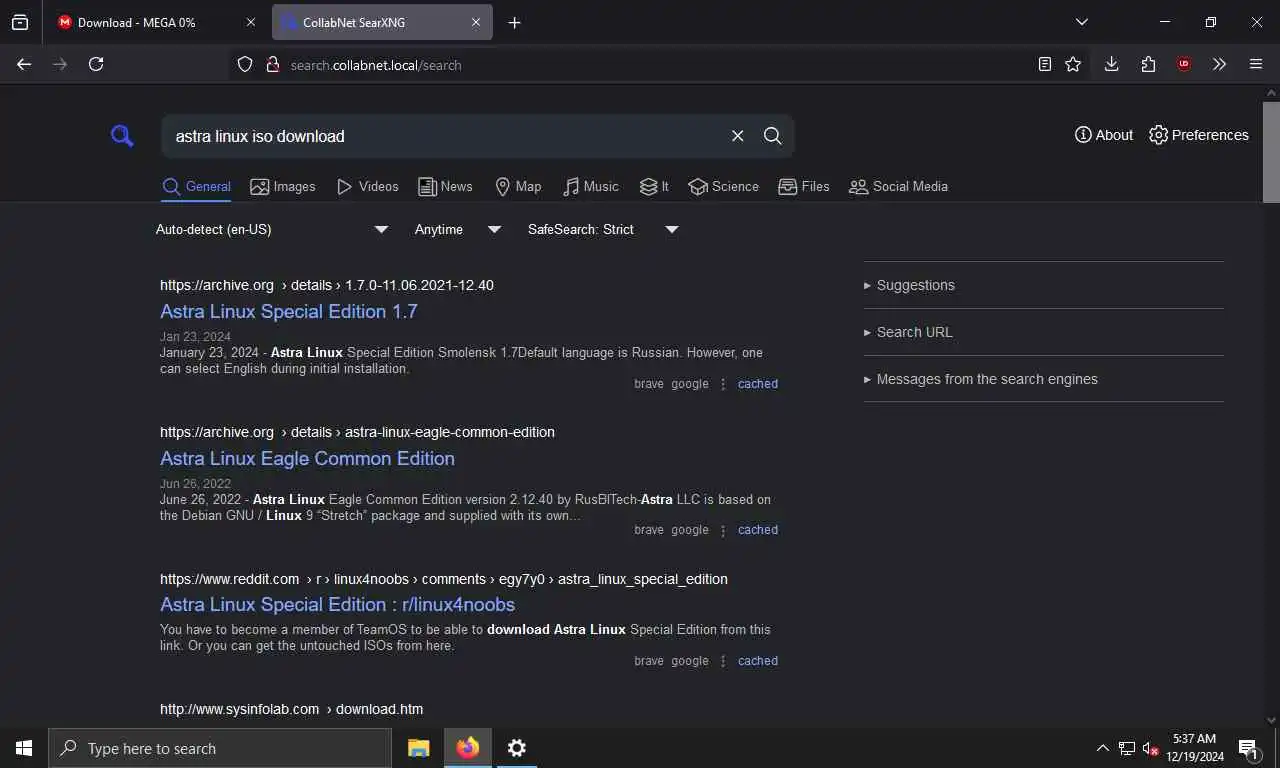Click the SearXNG magnifier logo
This screenshot has height=768, width=1280.
click(122, 136)
